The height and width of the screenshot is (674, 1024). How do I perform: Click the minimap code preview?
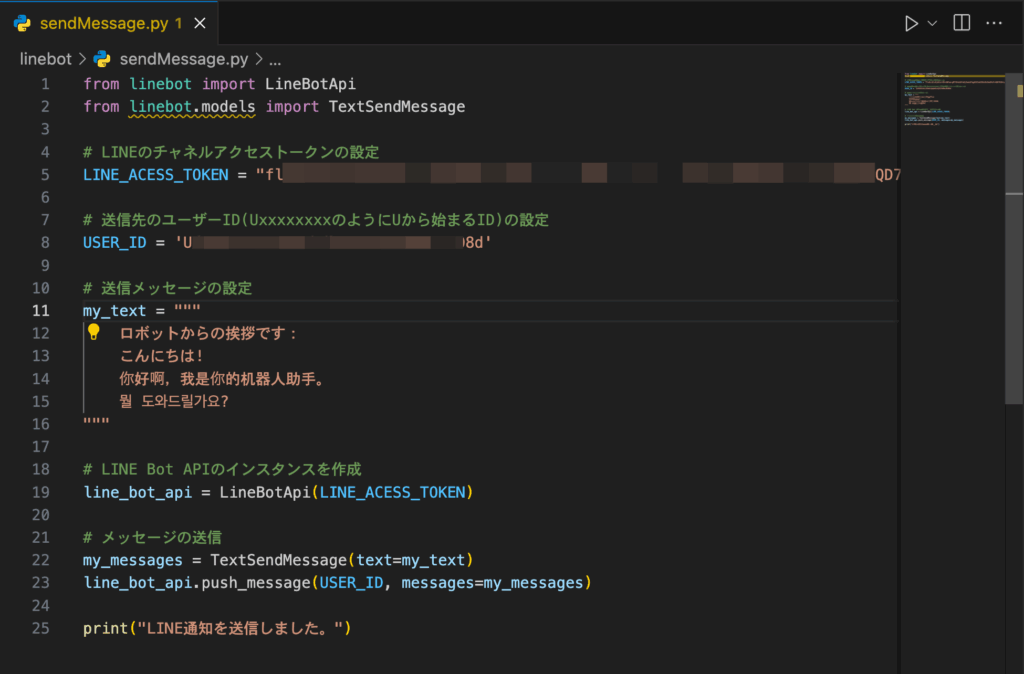pyautogui.click(x=950, y=100)
